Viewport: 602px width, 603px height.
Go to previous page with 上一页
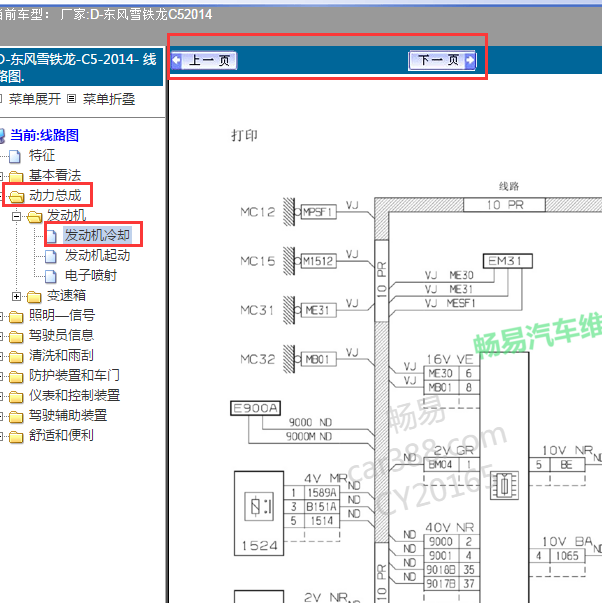(203, 60)
